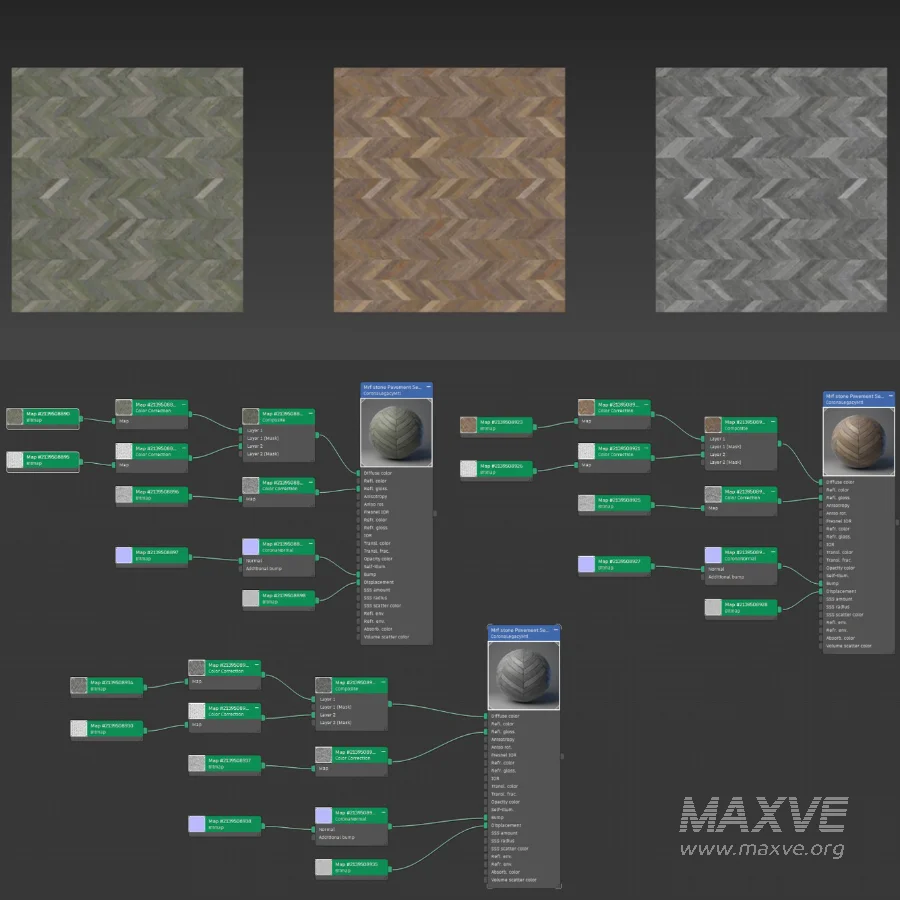Viewport: 900px width, 900px height.
Task: Select Bitmap node Map #2139508923
Action: tap(496, 425)
